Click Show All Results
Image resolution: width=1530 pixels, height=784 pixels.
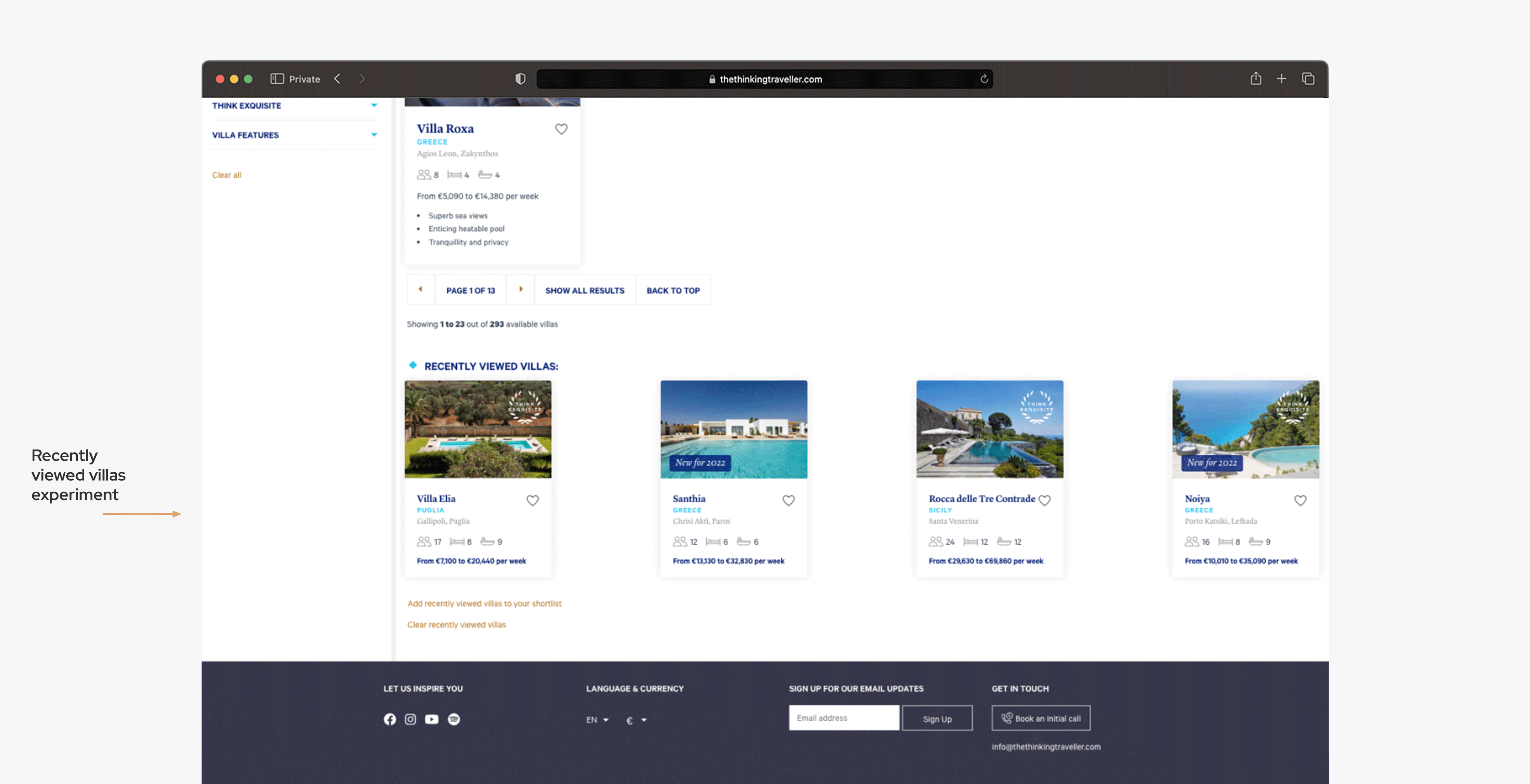pos(584,290)
